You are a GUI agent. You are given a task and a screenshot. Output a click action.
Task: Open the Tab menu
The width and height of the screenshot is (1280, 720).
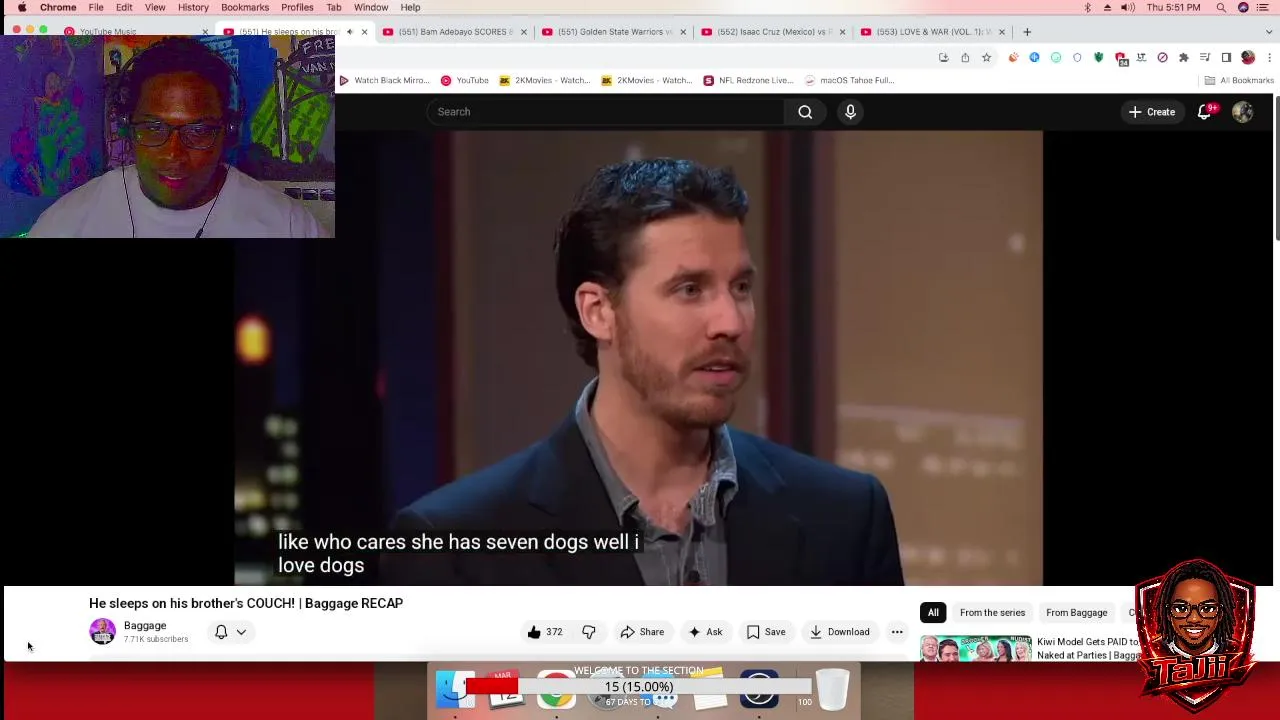coord(334,7)
